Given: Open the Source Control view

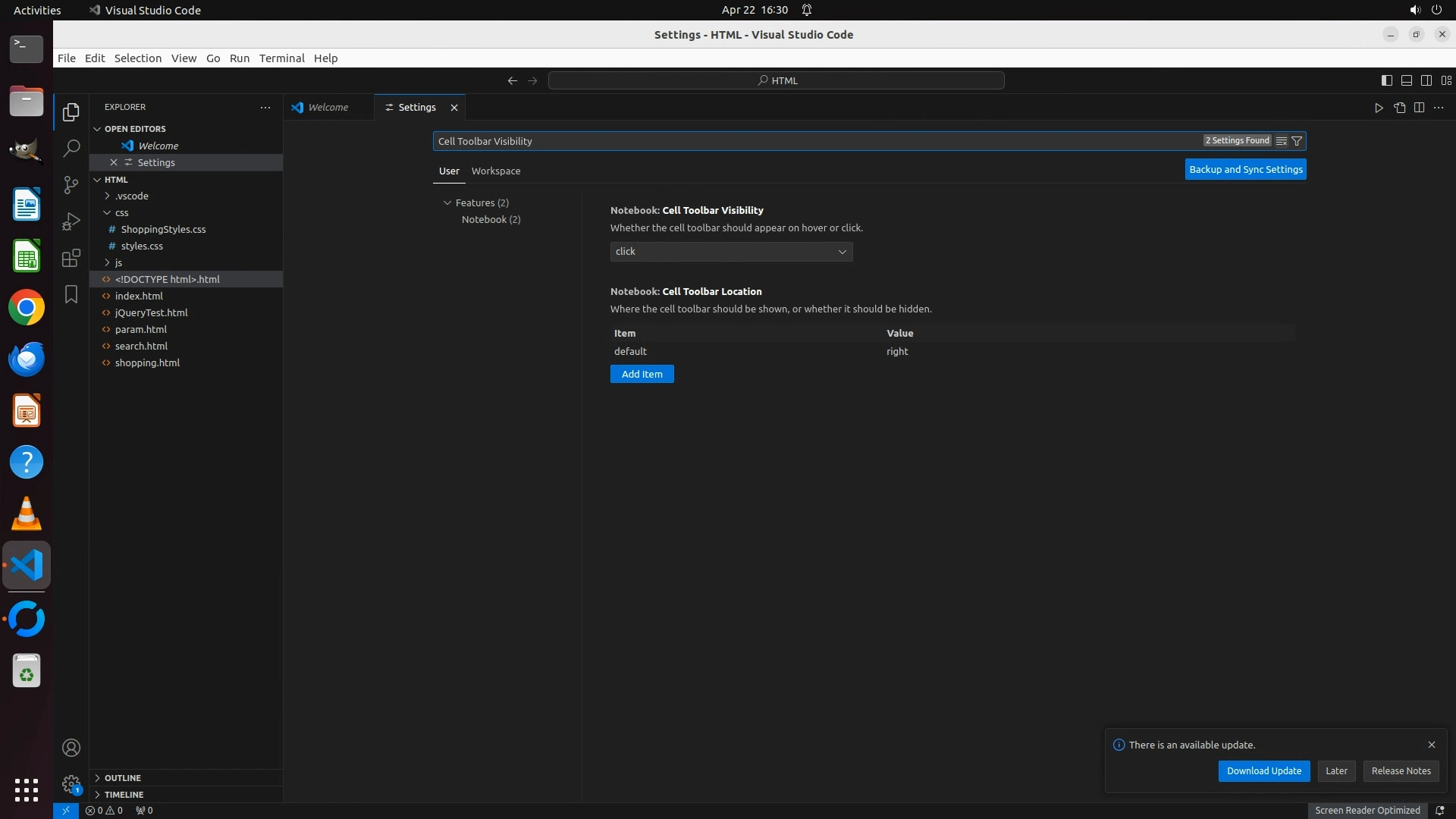Looking at the screenshot, I should pos(71,185).
